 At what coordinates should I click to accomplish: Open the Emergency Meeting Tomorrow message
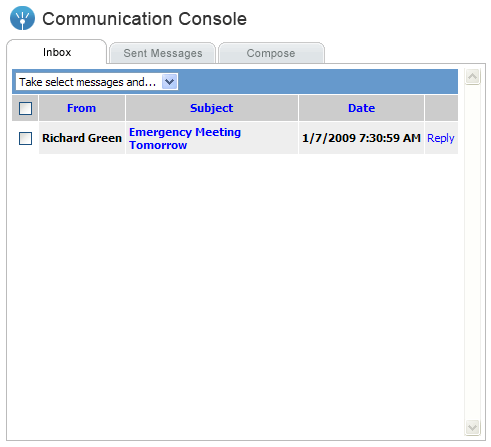click(185, 138)
